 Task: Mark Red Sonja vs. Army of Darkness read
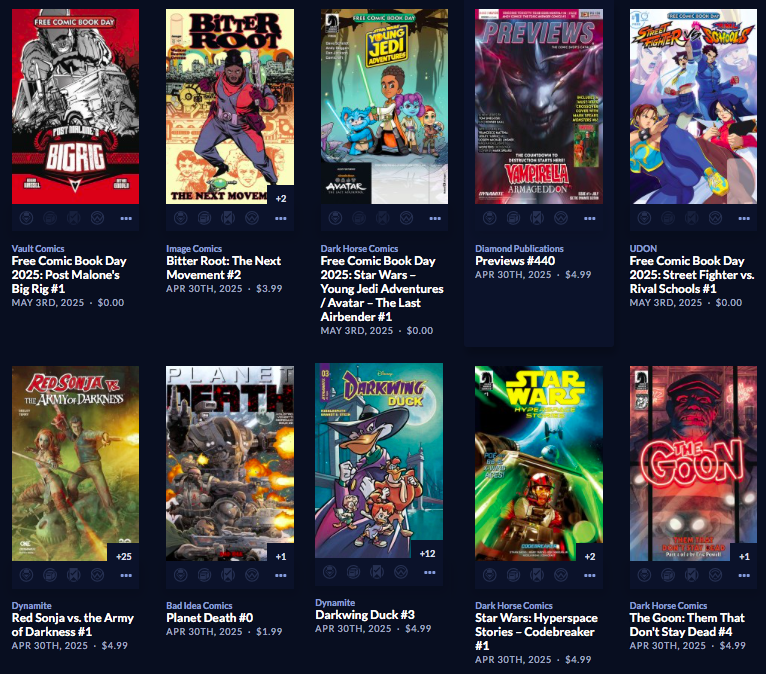[74, 575]
